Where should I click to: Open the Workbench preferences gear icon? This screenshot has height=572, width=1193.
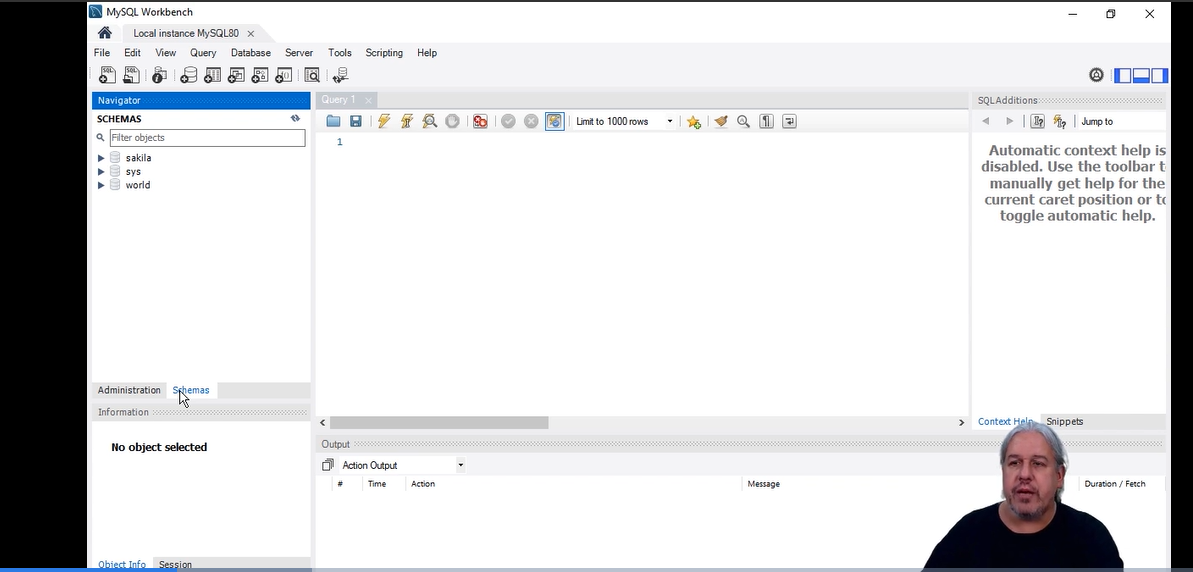coord(1096,75)
